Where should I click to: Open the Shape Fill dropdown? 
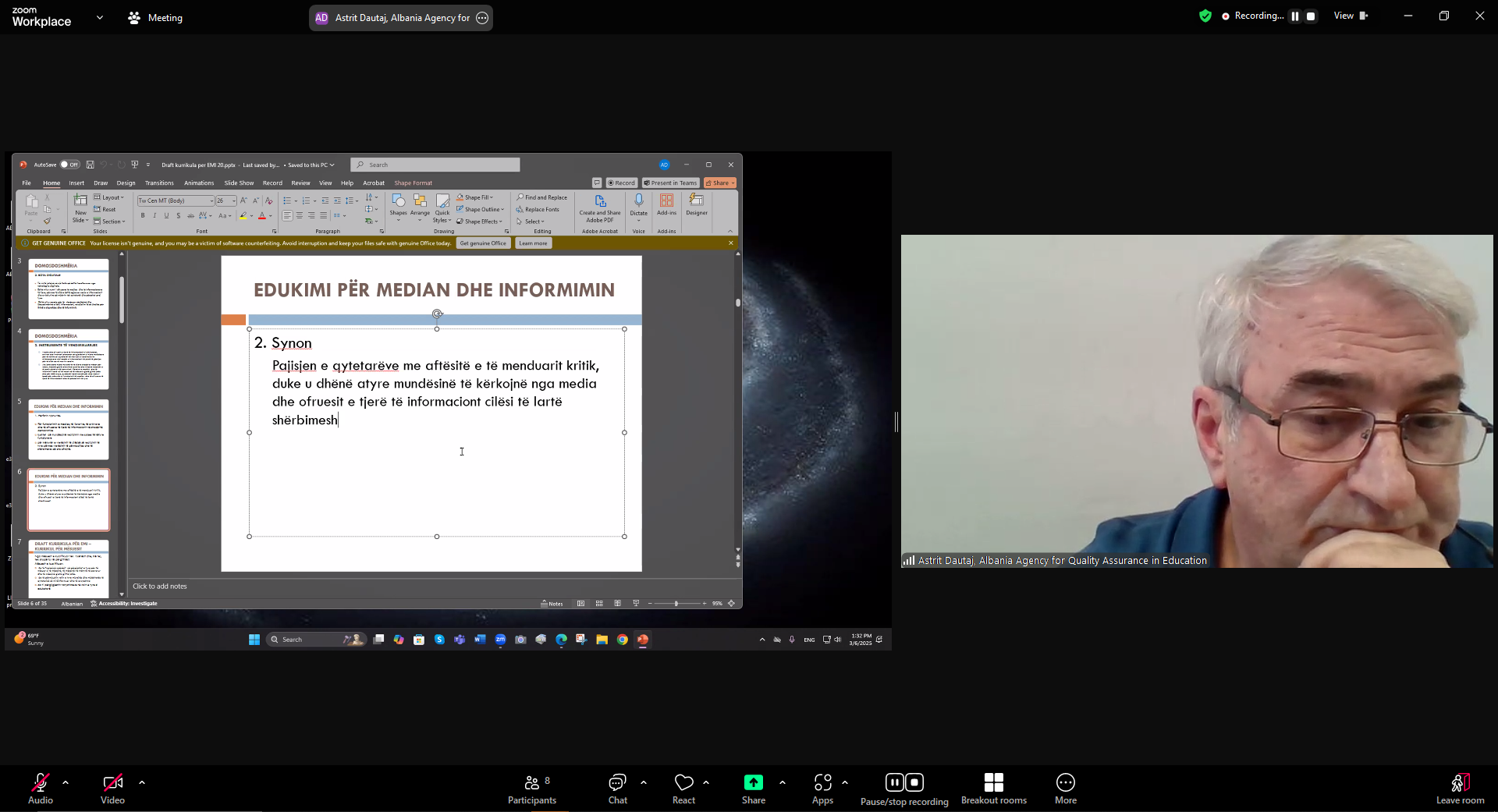coord(475,197)
